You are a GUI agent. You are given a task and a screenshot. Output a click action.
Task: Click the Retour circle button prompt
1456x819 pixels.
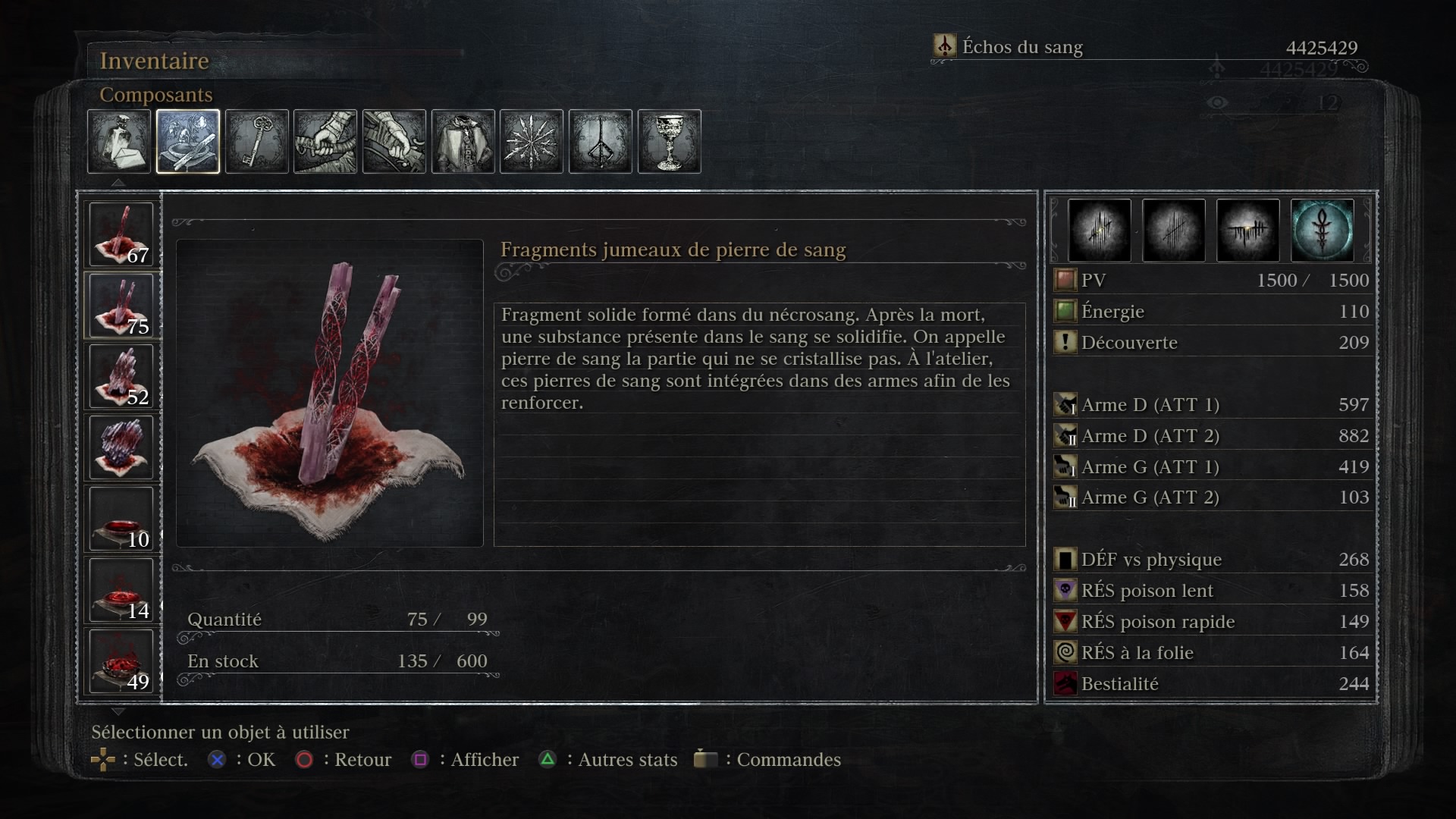(x=344, y=759)
